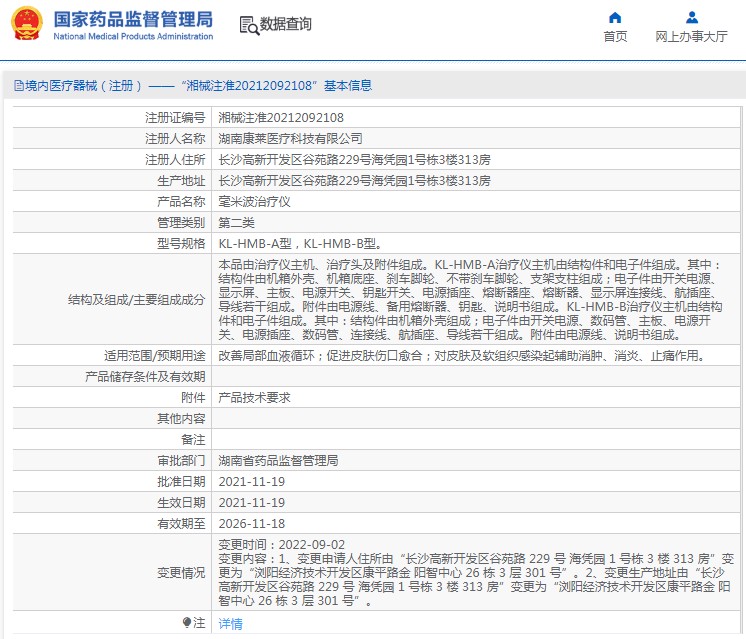Click the 注册证编号 row label
Screen dimensions: 746x639
coord(175,118)
